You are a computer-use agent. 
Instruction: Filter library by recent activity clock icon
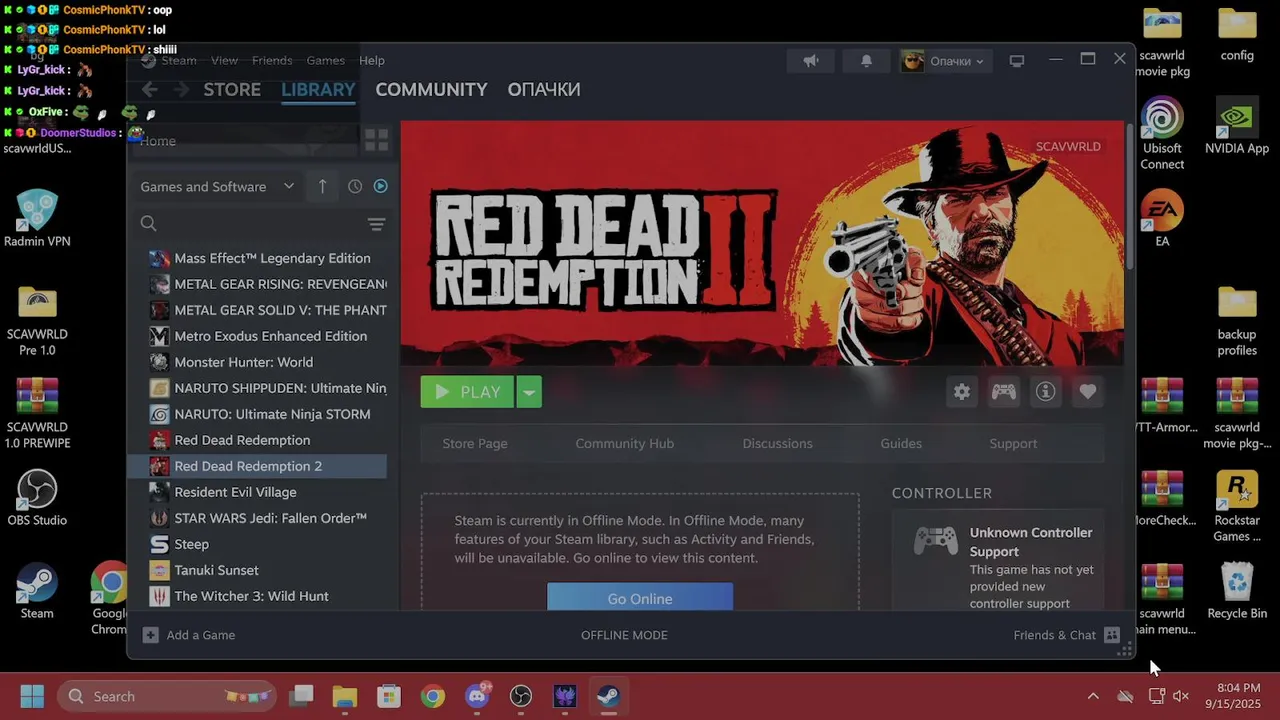pos(355,186)
